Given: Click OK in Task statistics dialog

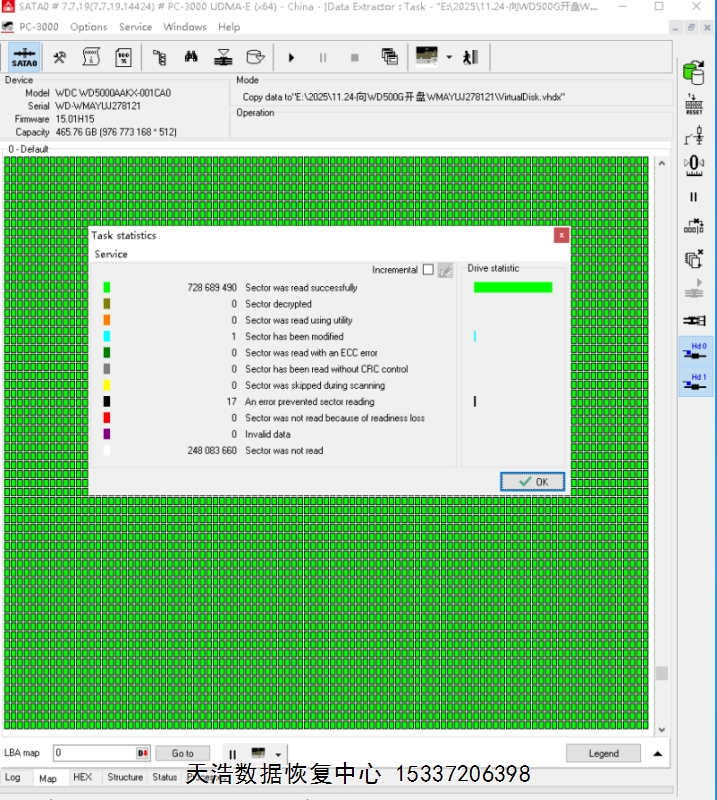Looking at the screenshot, I should pos(532,482).
